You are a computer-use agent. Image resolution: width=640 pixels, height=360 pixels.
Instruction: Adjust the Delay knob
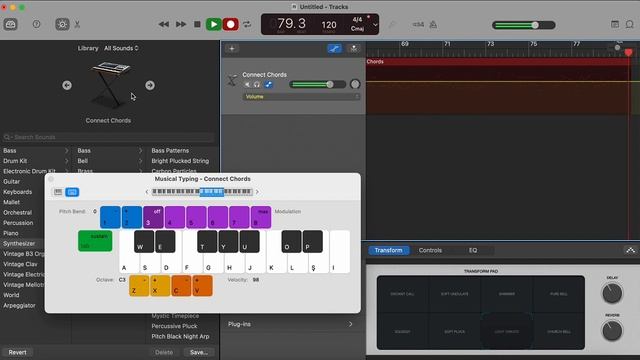point(612,293)
